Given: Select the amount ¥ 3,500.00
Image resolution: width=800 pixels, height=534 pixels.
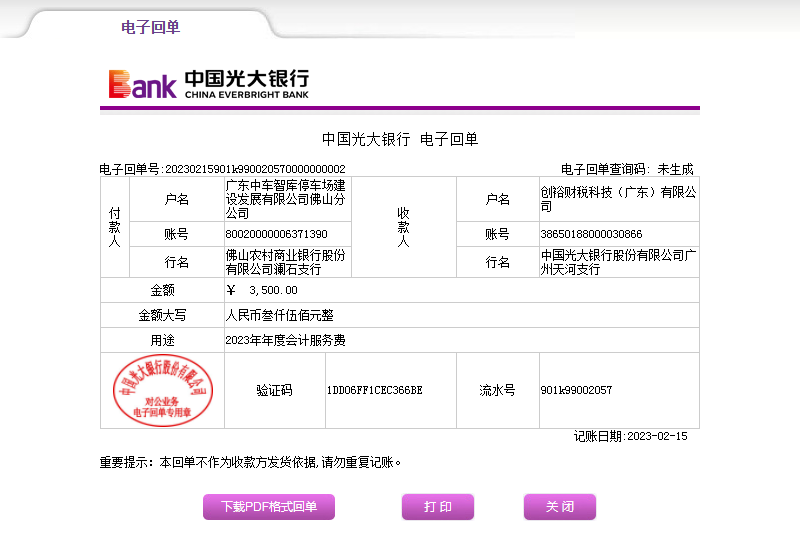Looking at the screenshot, I should (x=262, y=290).
